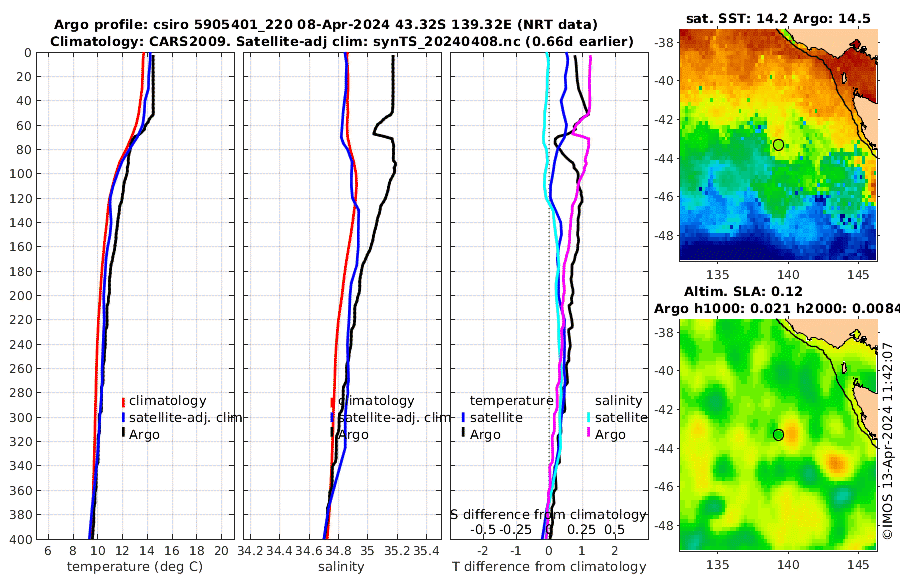Click the 'sat. SST: 14.2 Argo: 14.5' title
The height and width of the screenshot is (580, 900).
[778, 18]
